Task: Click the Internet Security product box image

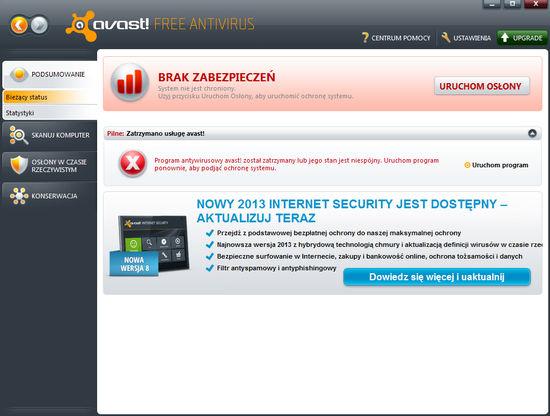Action: (150, 246)
